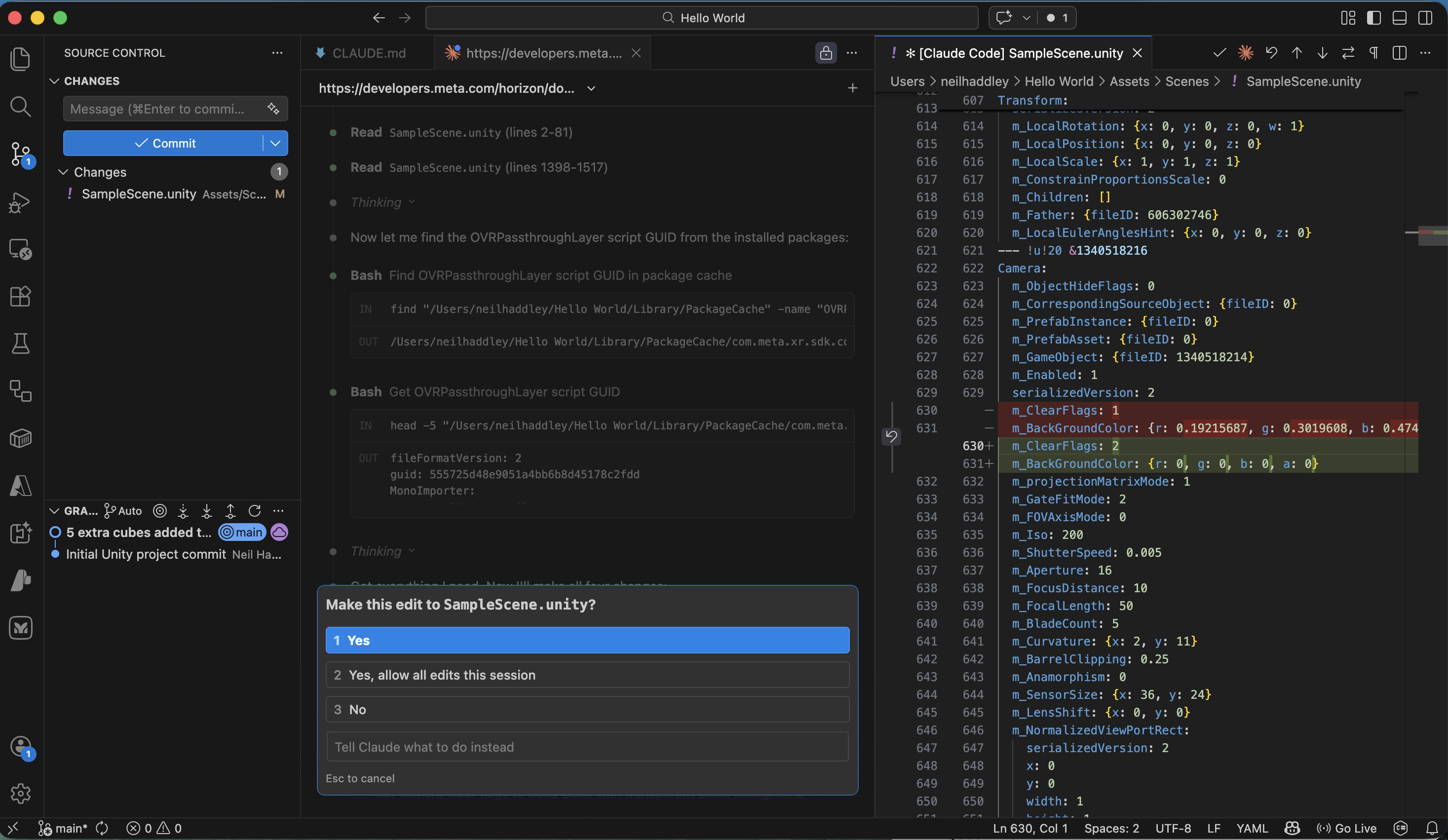Toggle the lock icon in chat panel
The width and height of the screenshot is (1448, 840).
pos(826,53)
